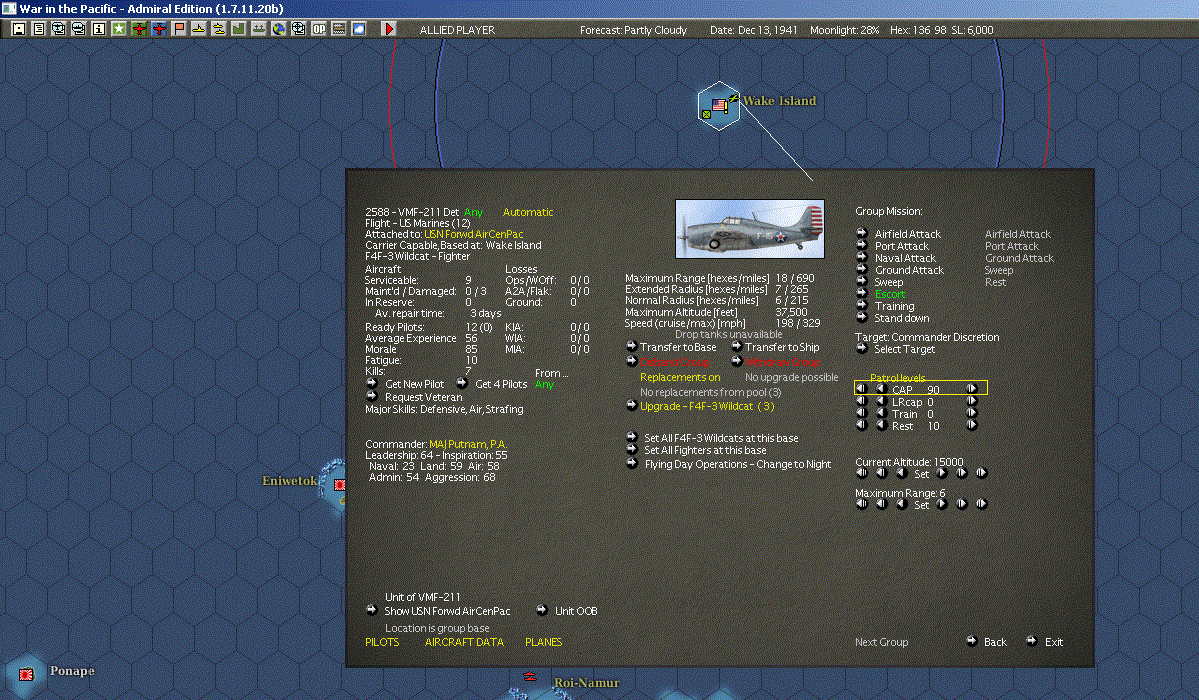Viewport: 1199px width, 700px height.
Task: Click red plane on blue background icon
Action: click(x=159, y=29)
